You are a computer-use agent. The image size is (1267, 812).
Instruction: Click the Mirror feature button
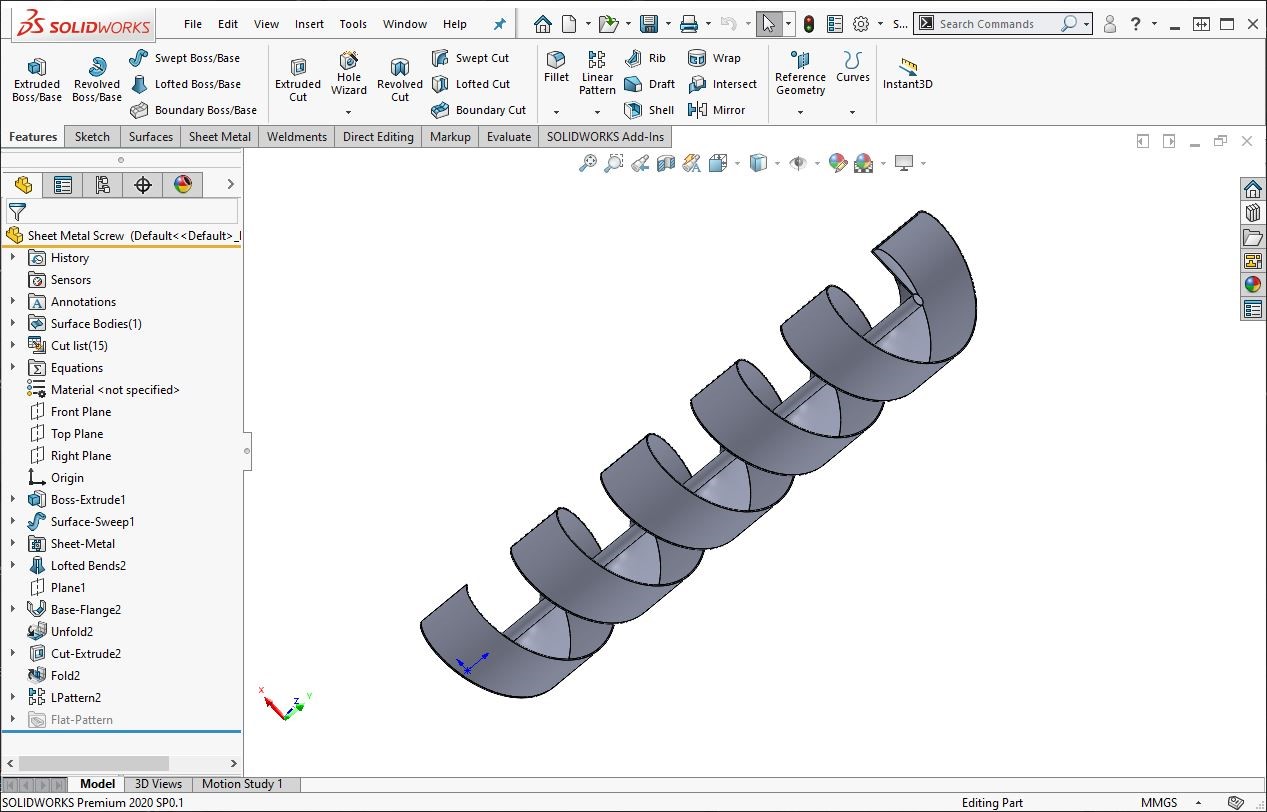[x=717, y=110]
